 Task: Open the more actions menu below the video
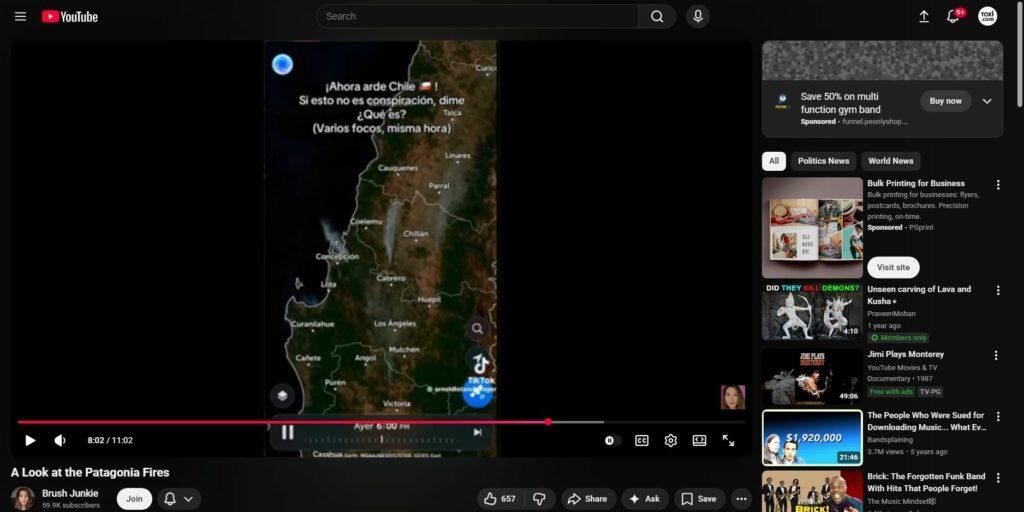(x=741, y=499)
